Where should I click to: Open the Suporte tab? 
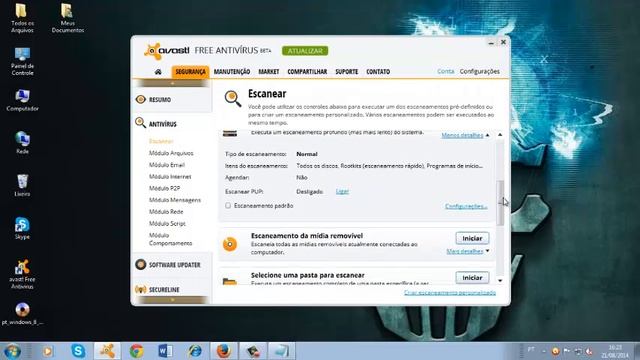coord(347,72)
